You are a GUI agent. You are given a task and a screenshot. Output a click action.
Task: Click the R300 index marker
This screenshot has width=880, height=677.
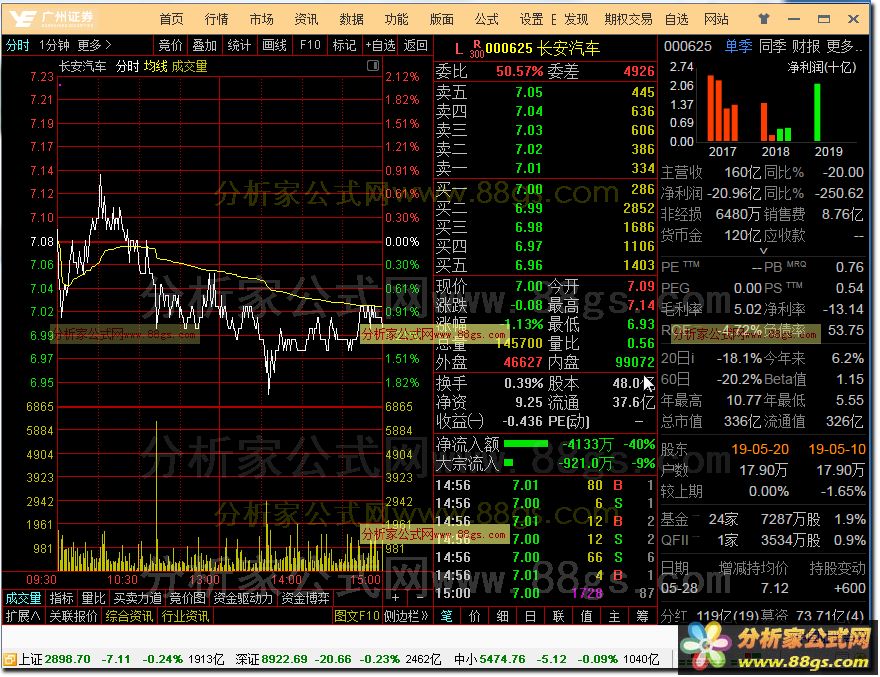coord(476,49)
